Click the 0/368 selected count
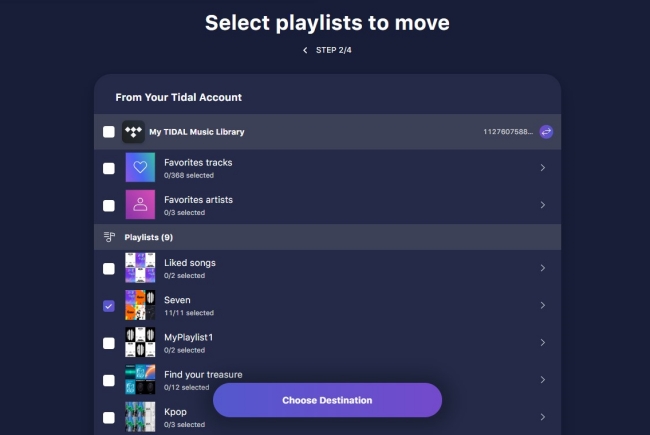 tap(189, 175)
